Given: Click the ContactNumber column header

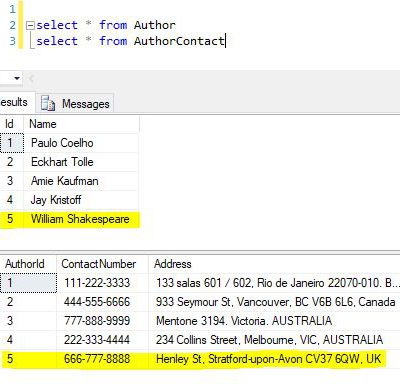Looking at the screenshot, I should [x=102, y=264].
